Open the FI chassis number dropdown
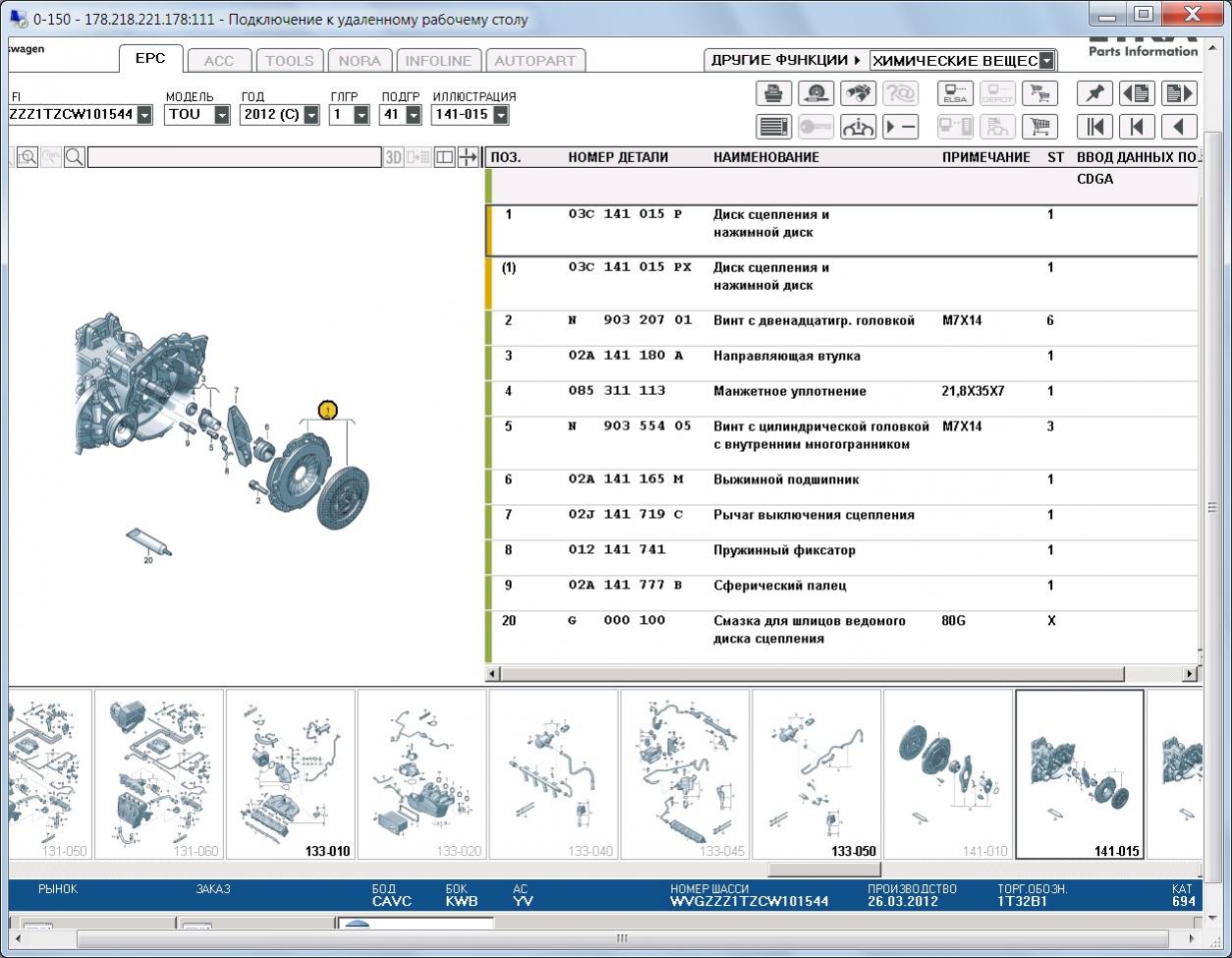The width and height of the screenshot is (1232, 958). point(145,115)
